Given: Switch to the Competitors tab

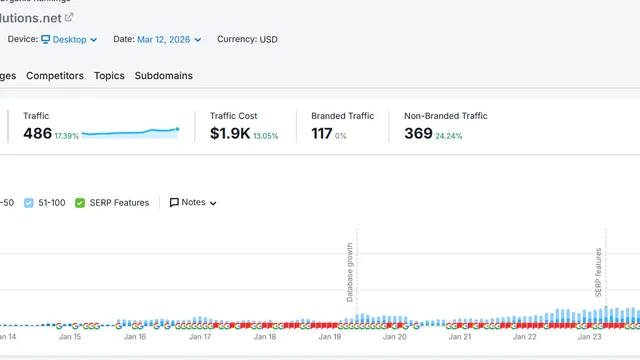Looking at the screenshot, I should tap(55, 76).
